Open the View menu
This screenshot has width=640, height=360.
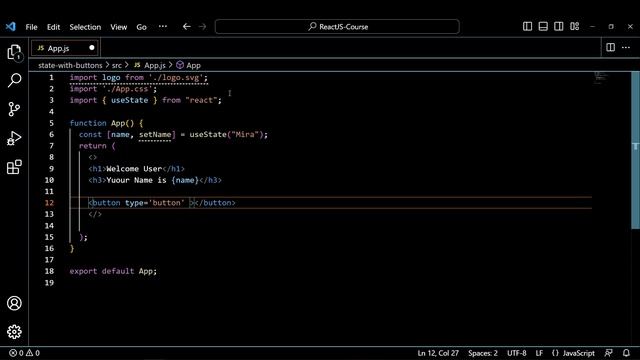click(118, 27)
